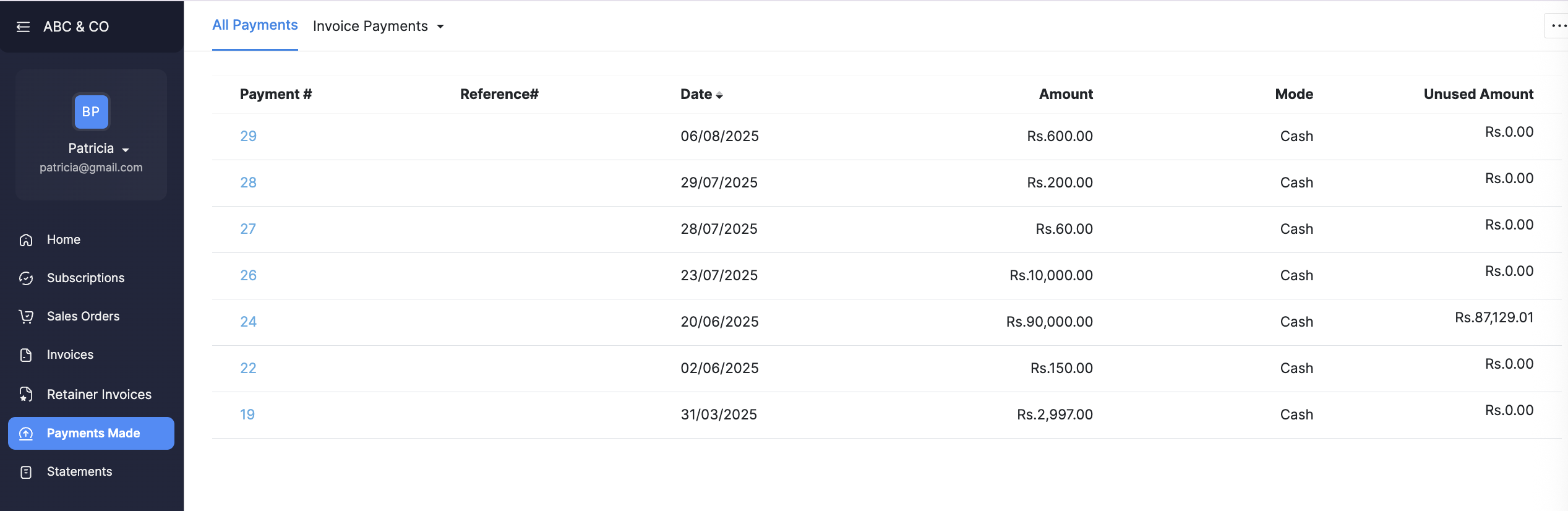1568x511 pixels.
Task: Collapse the sidebar using the hamburger icon
Action: coord(23,27)
